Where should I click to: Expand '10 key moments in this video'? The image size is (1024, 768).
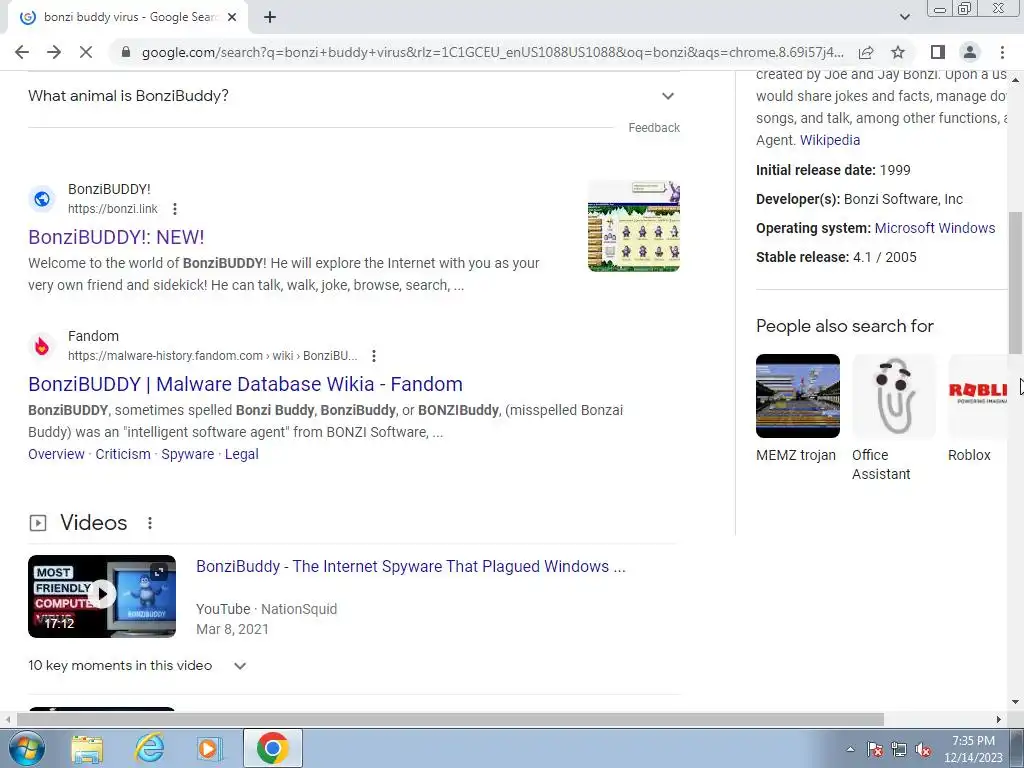tap(137, 665)
